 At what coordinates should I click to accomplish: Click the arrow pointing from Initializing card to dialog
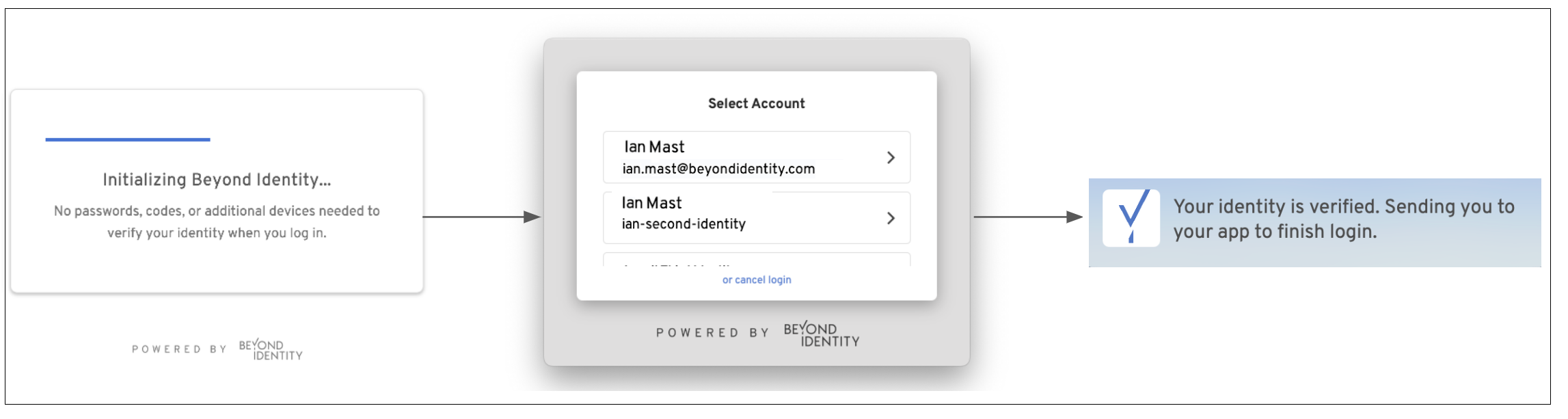tap(481, 217)
